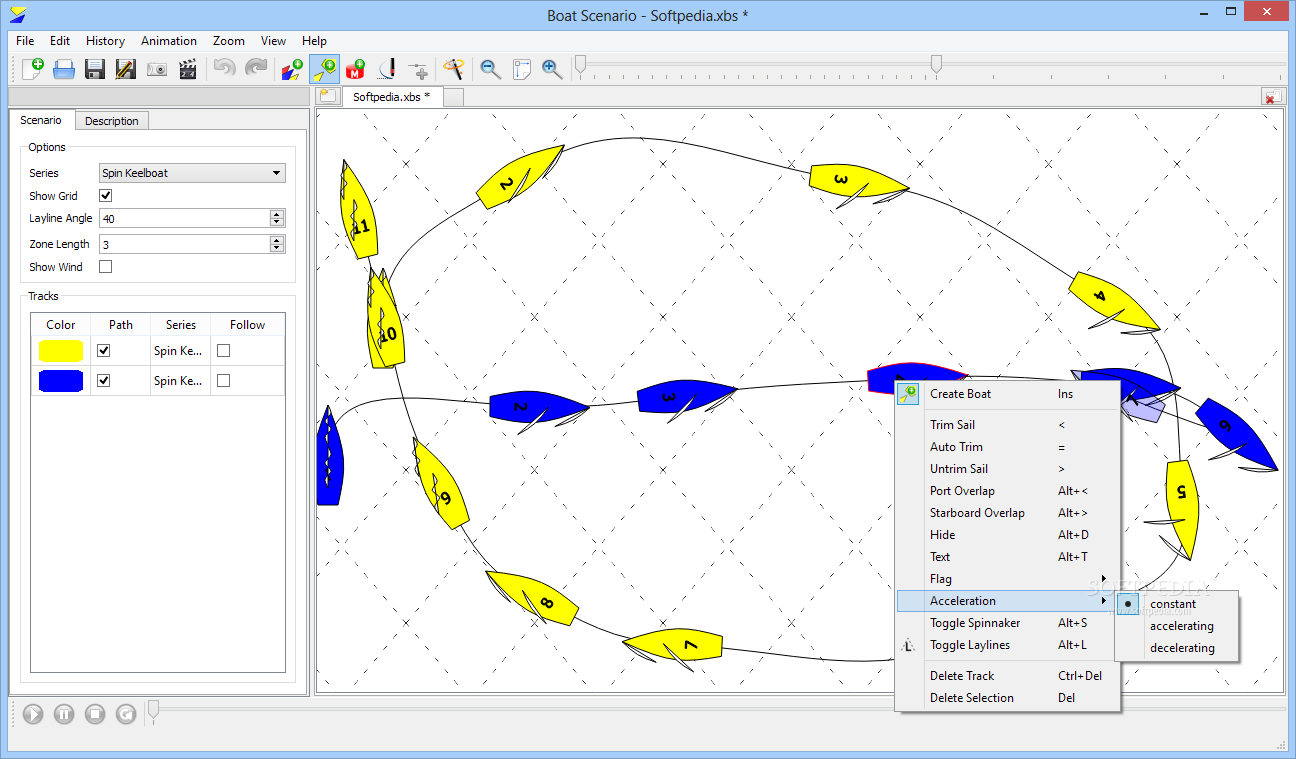This screenshot has width=1296, height=759.
Task: Pause the animation playback
Action: (64, 714)
